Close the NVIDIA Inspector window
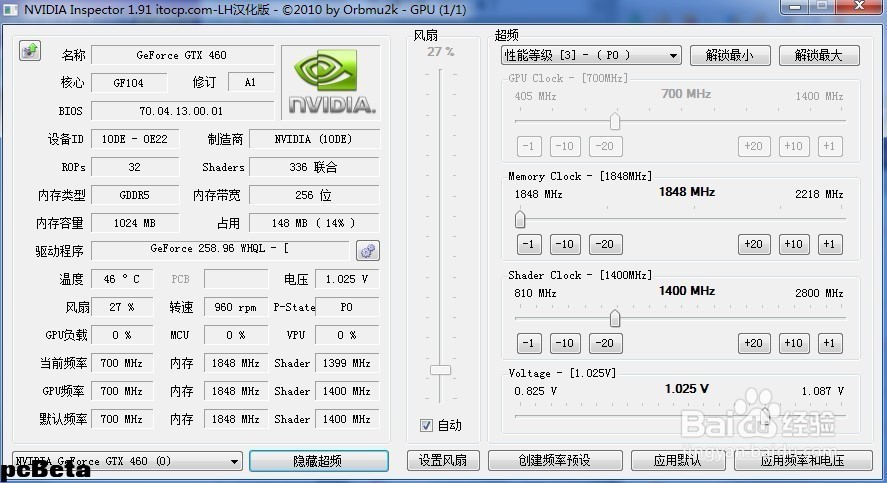The image size is (887, 483). (860, 6)
